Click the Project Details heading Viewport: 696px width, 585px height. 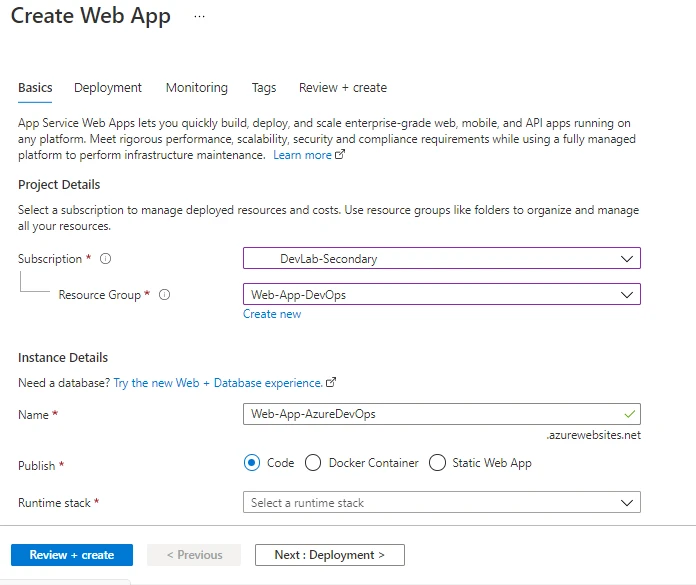pyautogui.click(x=59, y=185)
